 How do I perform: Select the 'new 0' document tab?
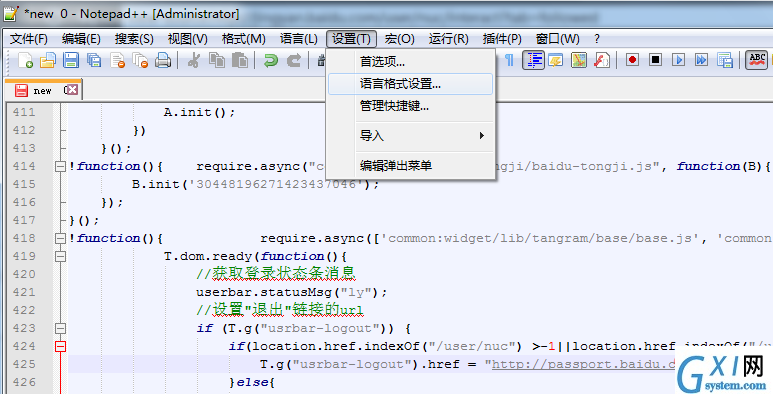[42, 90]
